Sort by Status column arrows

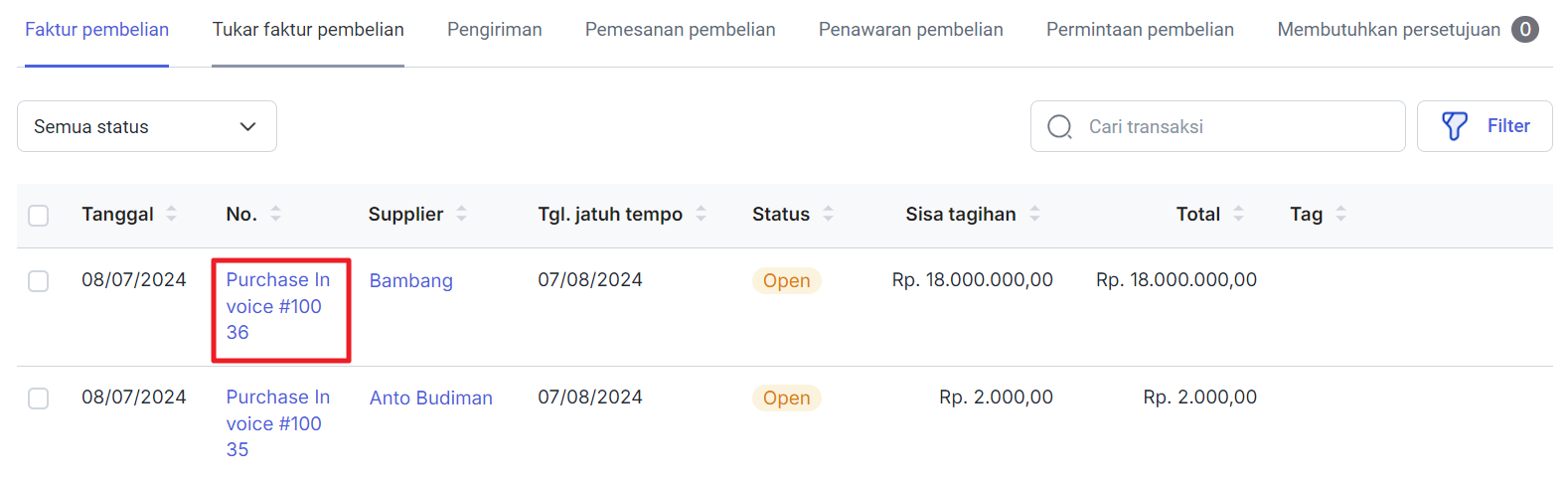(828, 214)
